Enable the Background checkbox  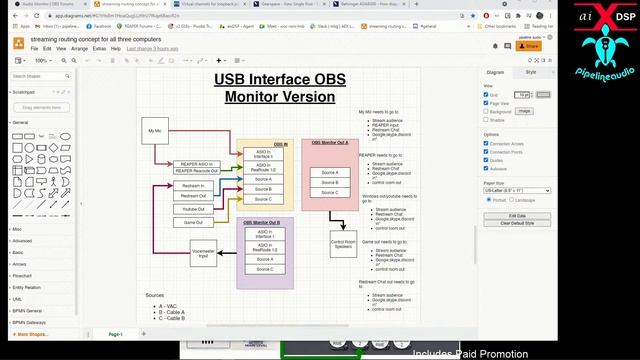[x=486, y=111]
